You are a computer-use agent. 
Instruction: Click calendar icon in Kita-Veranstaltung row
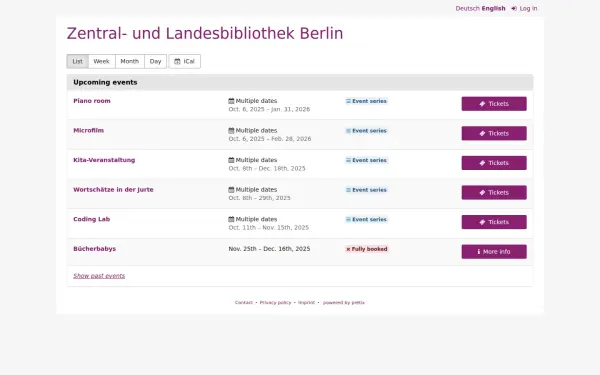click(x=231, y=160)
